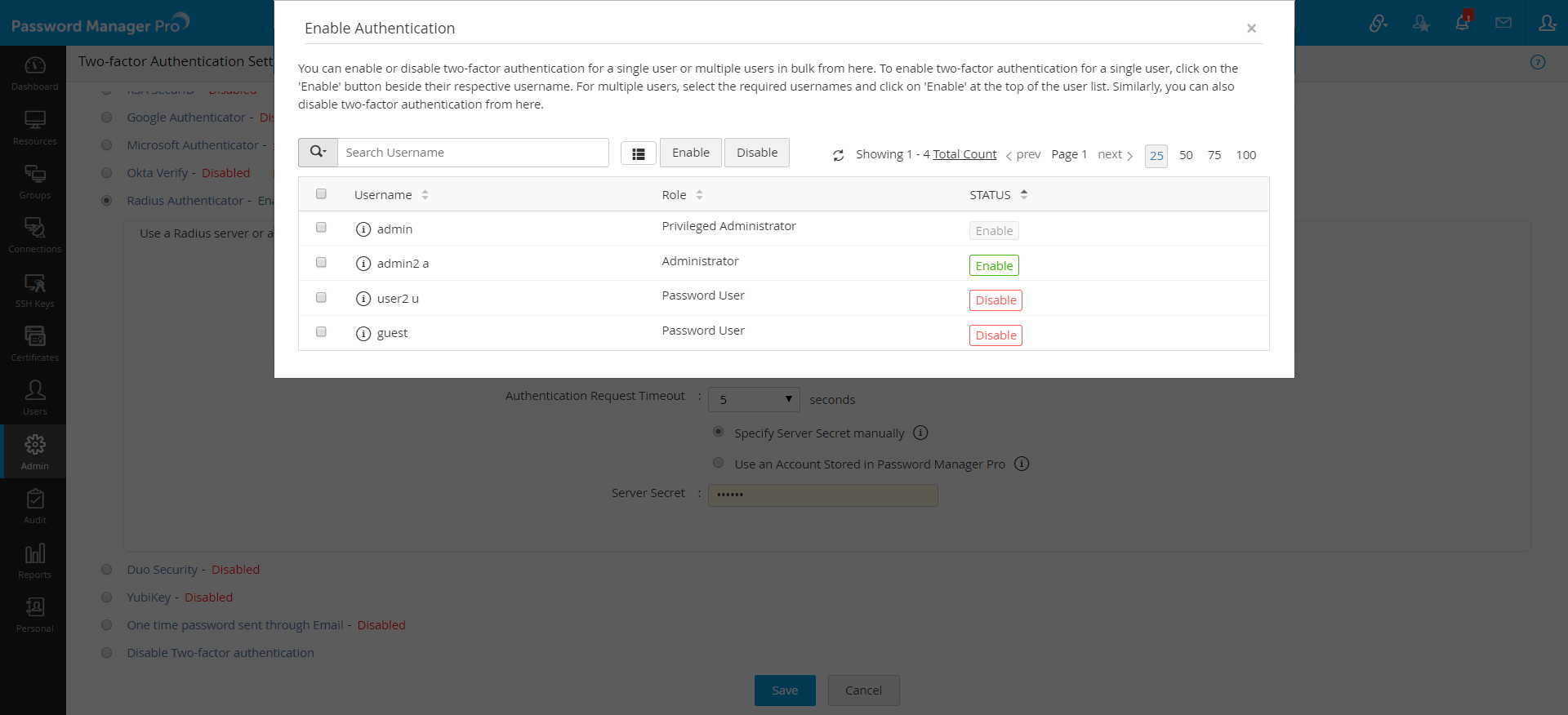Open the Total Count link
1568x715 pixels.
[964, 154]
